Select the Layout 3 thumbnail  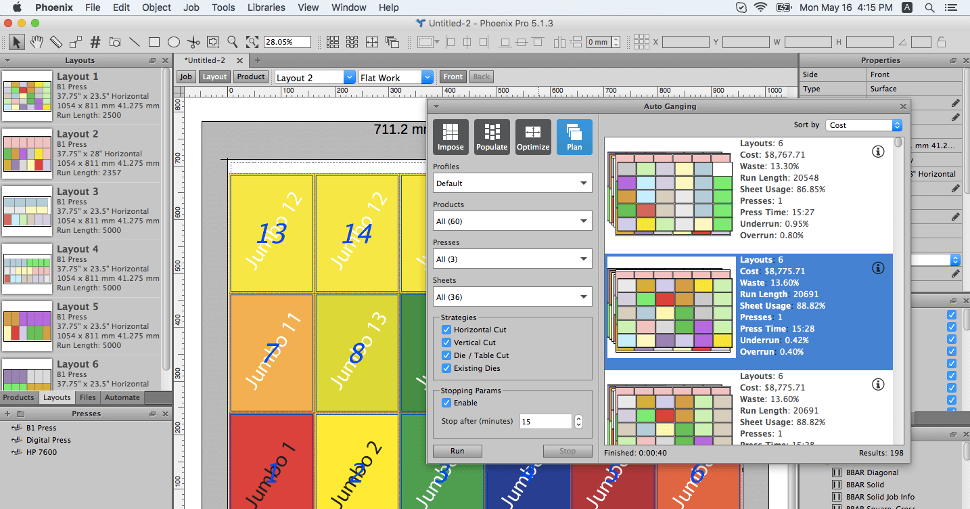pos(27,211)
